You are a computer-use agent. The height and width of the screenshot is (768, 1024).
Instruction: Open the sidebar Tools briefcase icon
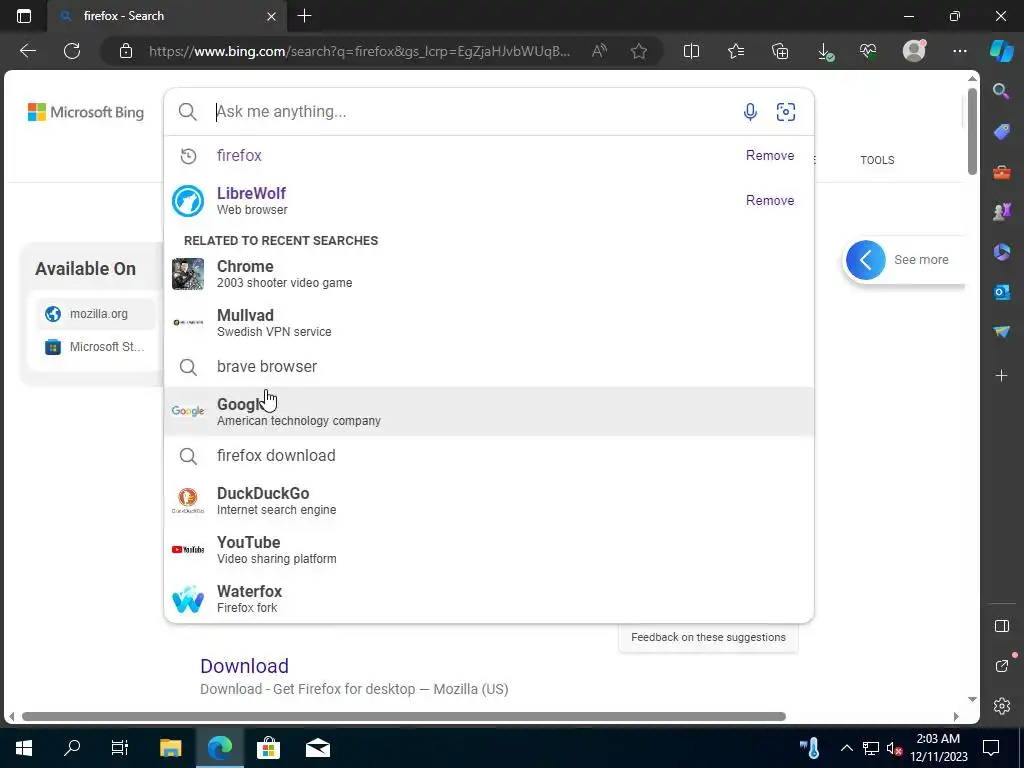coord(1001,172)
